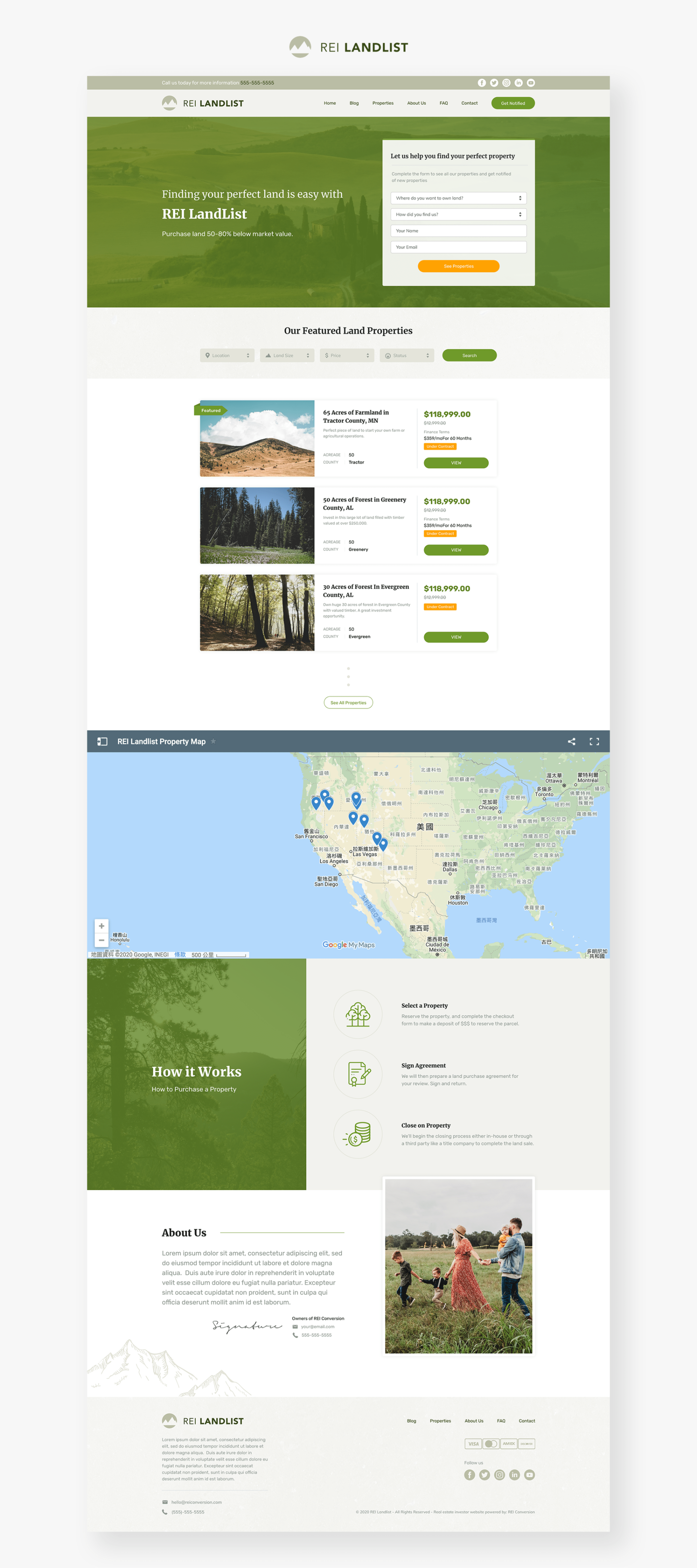The height and width of the screenshot is (1568, 697).
Task: Open the 'Where do you want to own land?' dropdown
Action: pos(458,198)
